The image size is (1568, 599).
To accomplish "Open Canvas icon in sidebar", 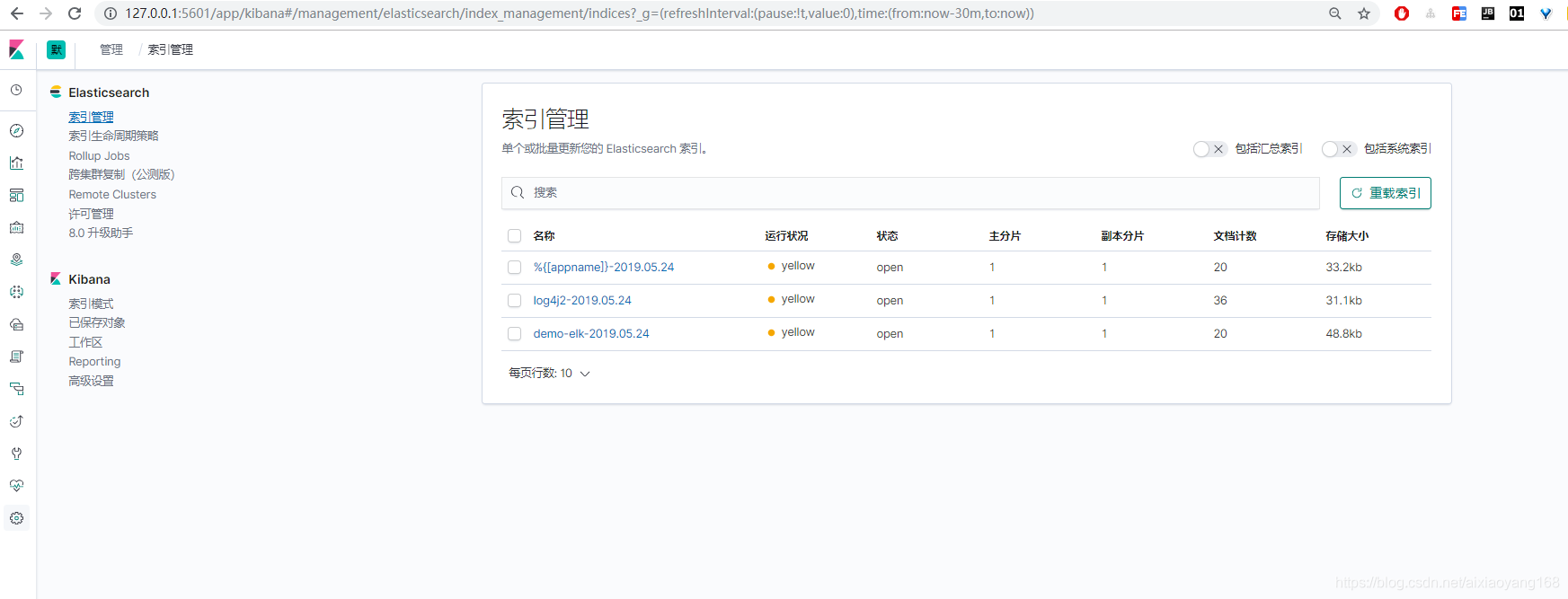I will click(16, 228).
